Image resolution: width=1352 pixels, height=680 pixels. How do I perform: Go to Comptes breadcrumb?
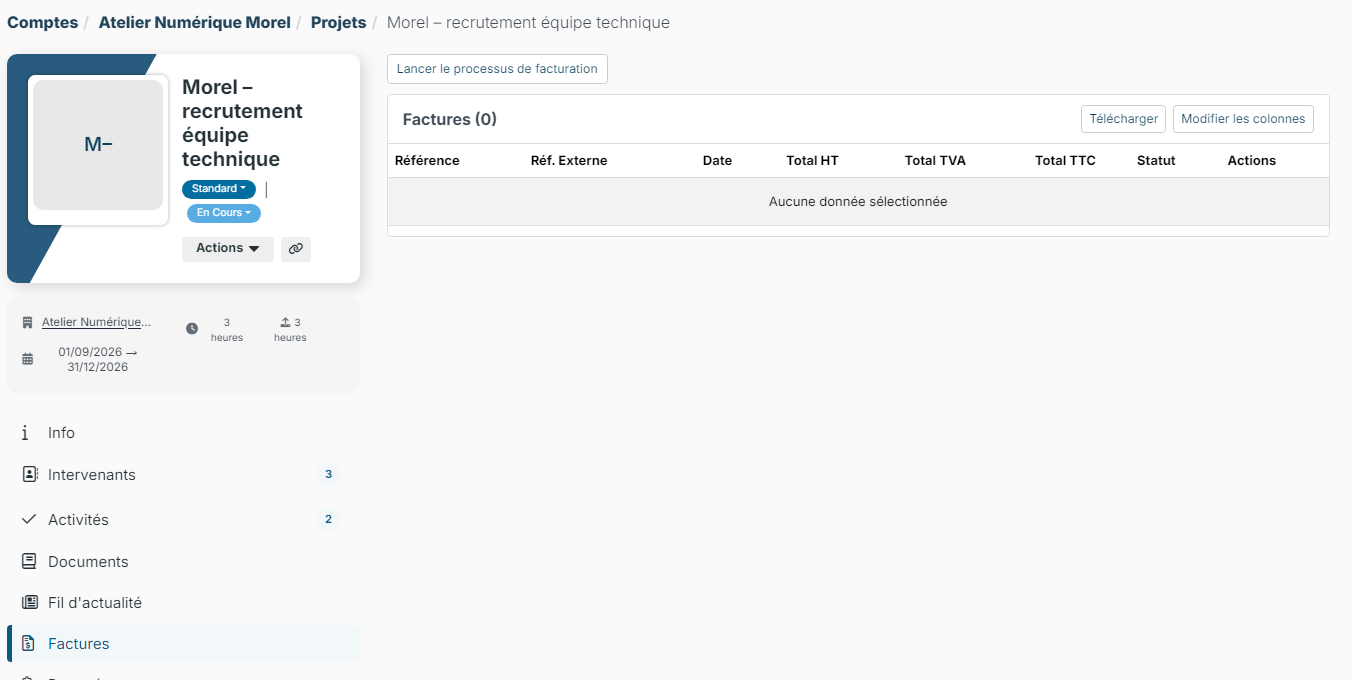[x=42, y=22]
